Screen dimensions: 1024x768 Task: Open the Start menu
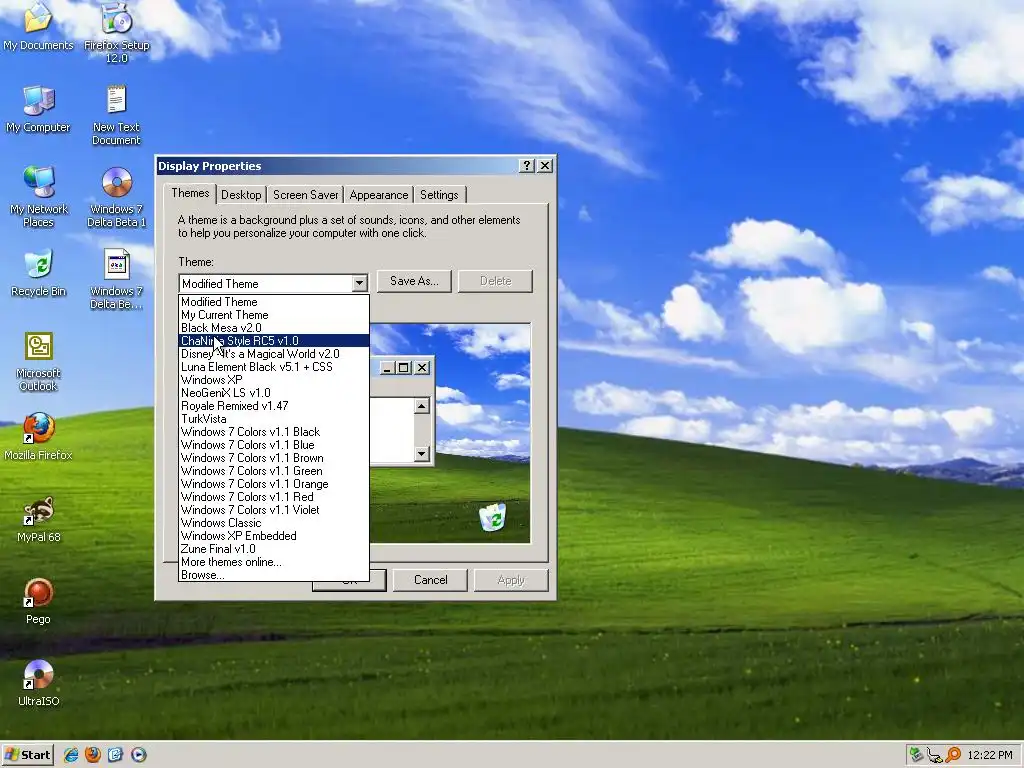click(27, 755)
